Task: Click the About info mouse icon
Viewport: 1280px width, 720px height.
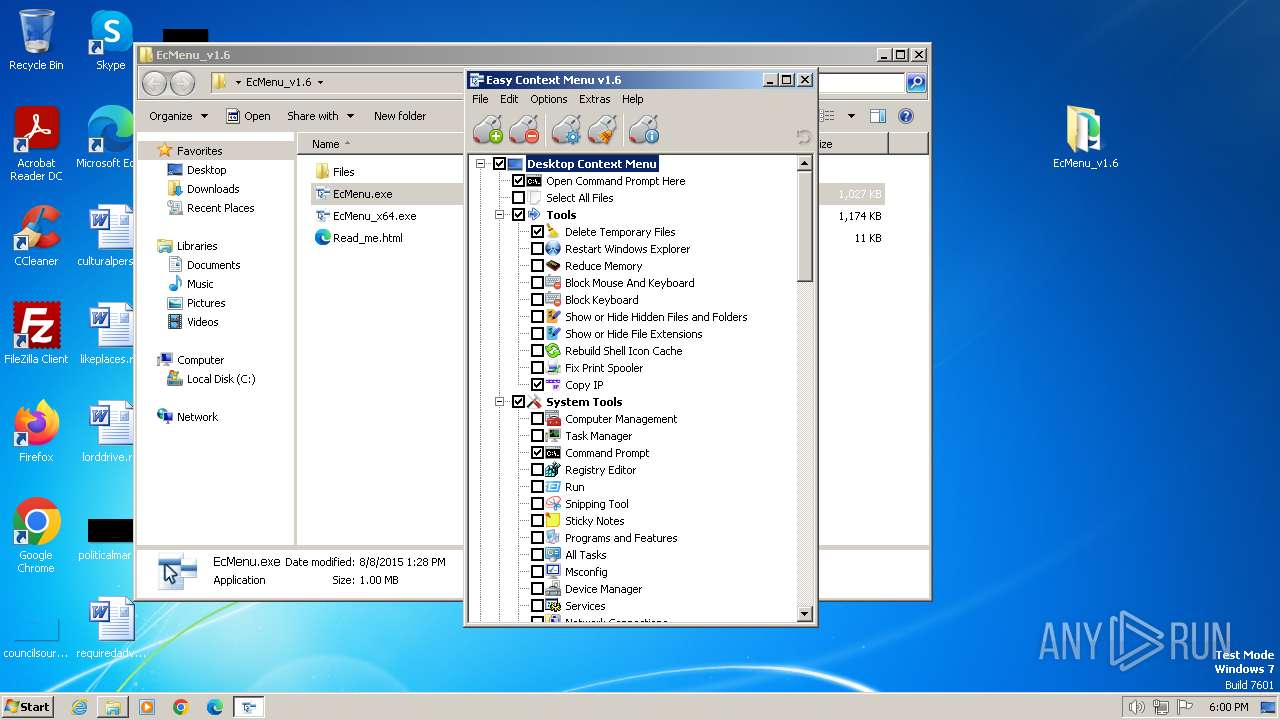Action: pyautogui.click(x=644, y=130)
